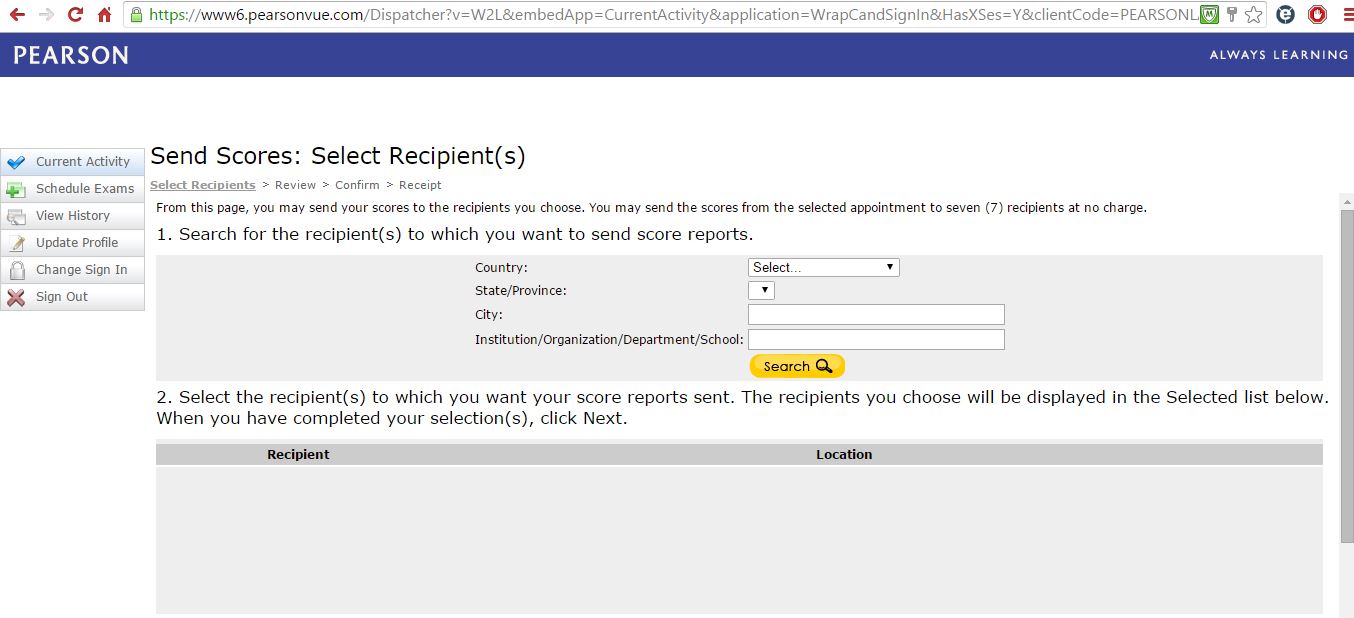Open Current Activity in the sidebar
The height and width of the screenshot is (618, 1354).
pos(82,162)
